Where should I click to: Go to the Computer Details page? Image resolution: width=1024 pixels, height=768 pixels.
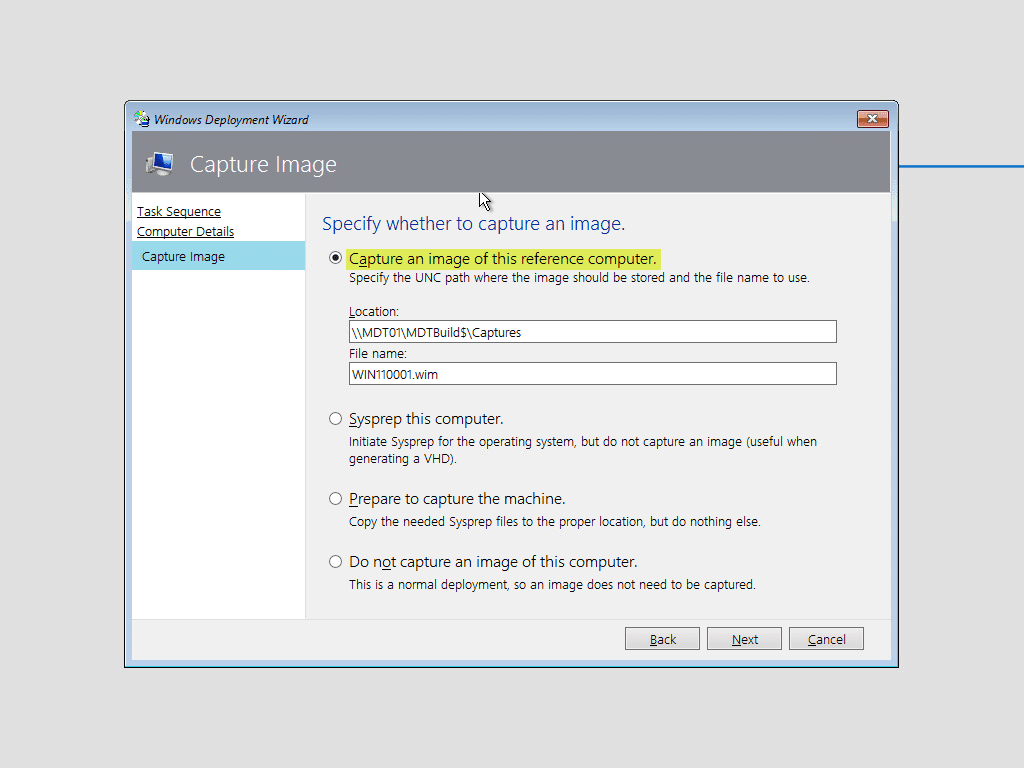185,231
